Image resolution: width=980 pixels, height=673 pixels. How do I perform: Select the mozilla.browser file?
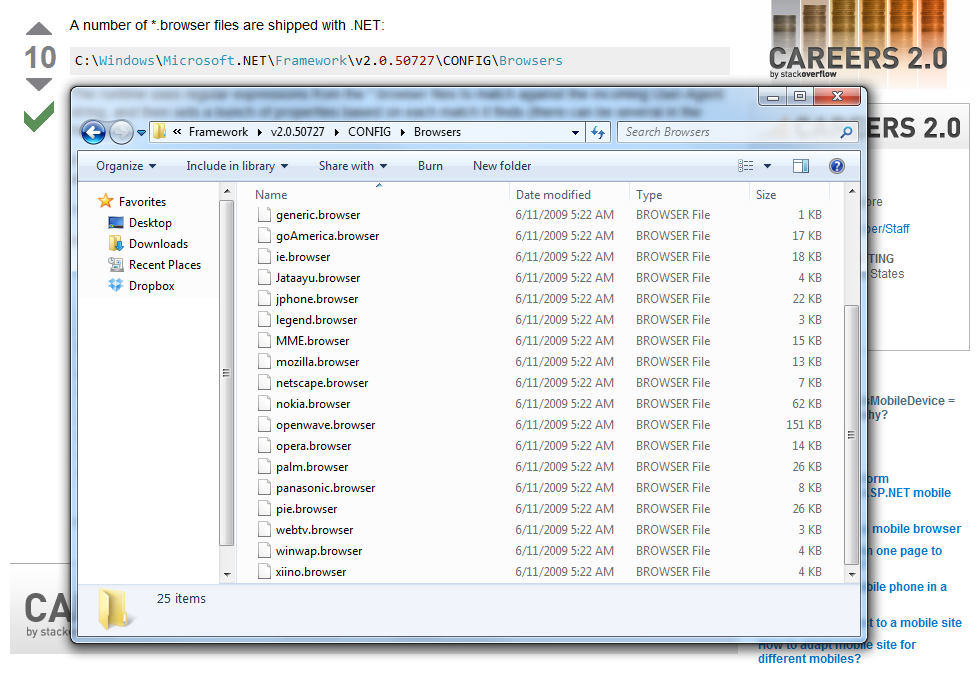tap(317, 362)
